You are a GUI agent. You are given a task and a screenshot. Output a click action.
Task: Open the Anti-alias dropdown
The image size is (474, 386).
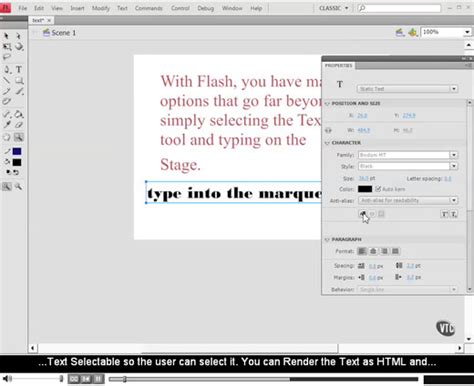pos(408,200)
